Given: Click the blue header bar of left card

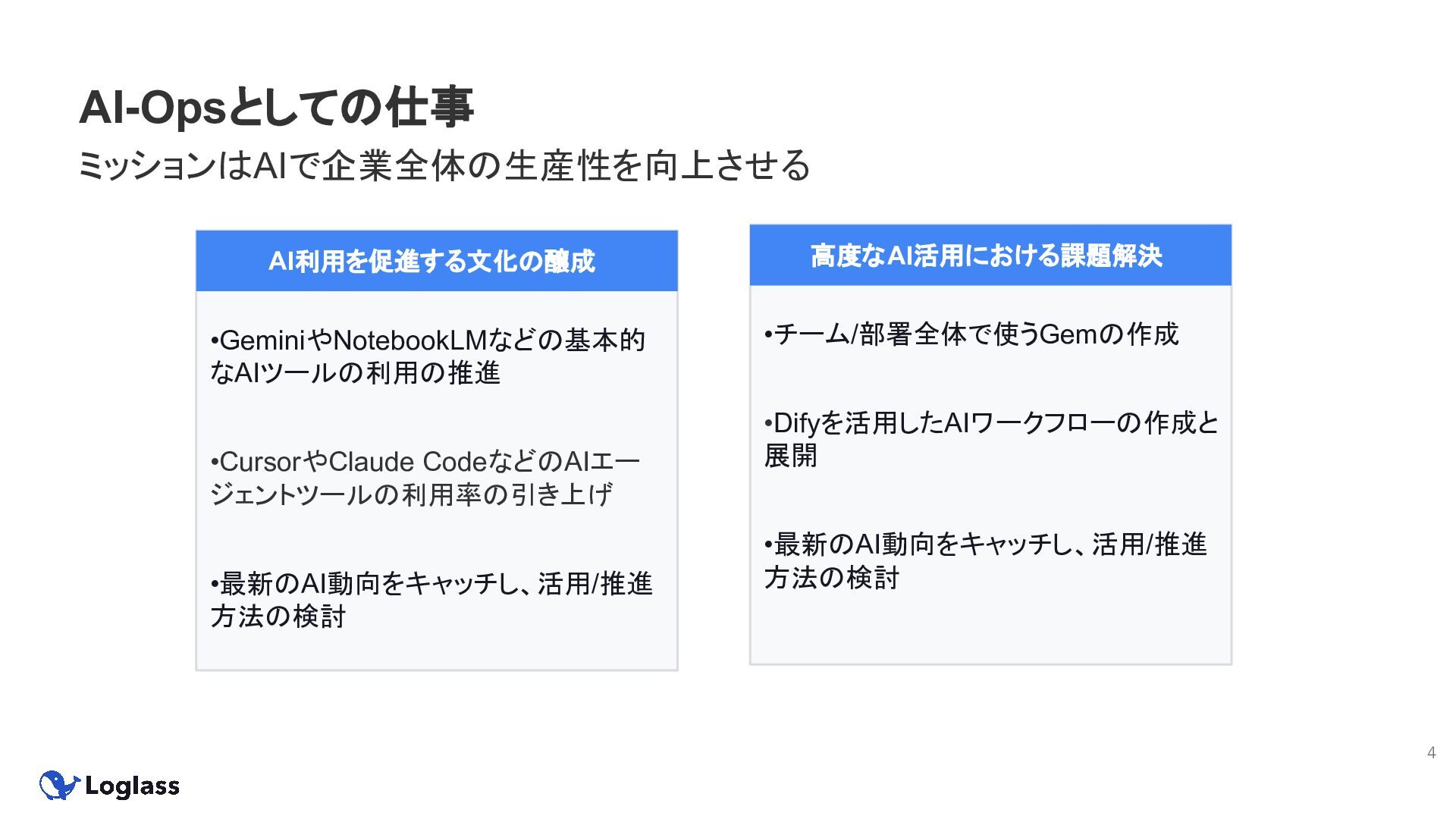Looking at the screenshot, I should (x=437, y=261).
